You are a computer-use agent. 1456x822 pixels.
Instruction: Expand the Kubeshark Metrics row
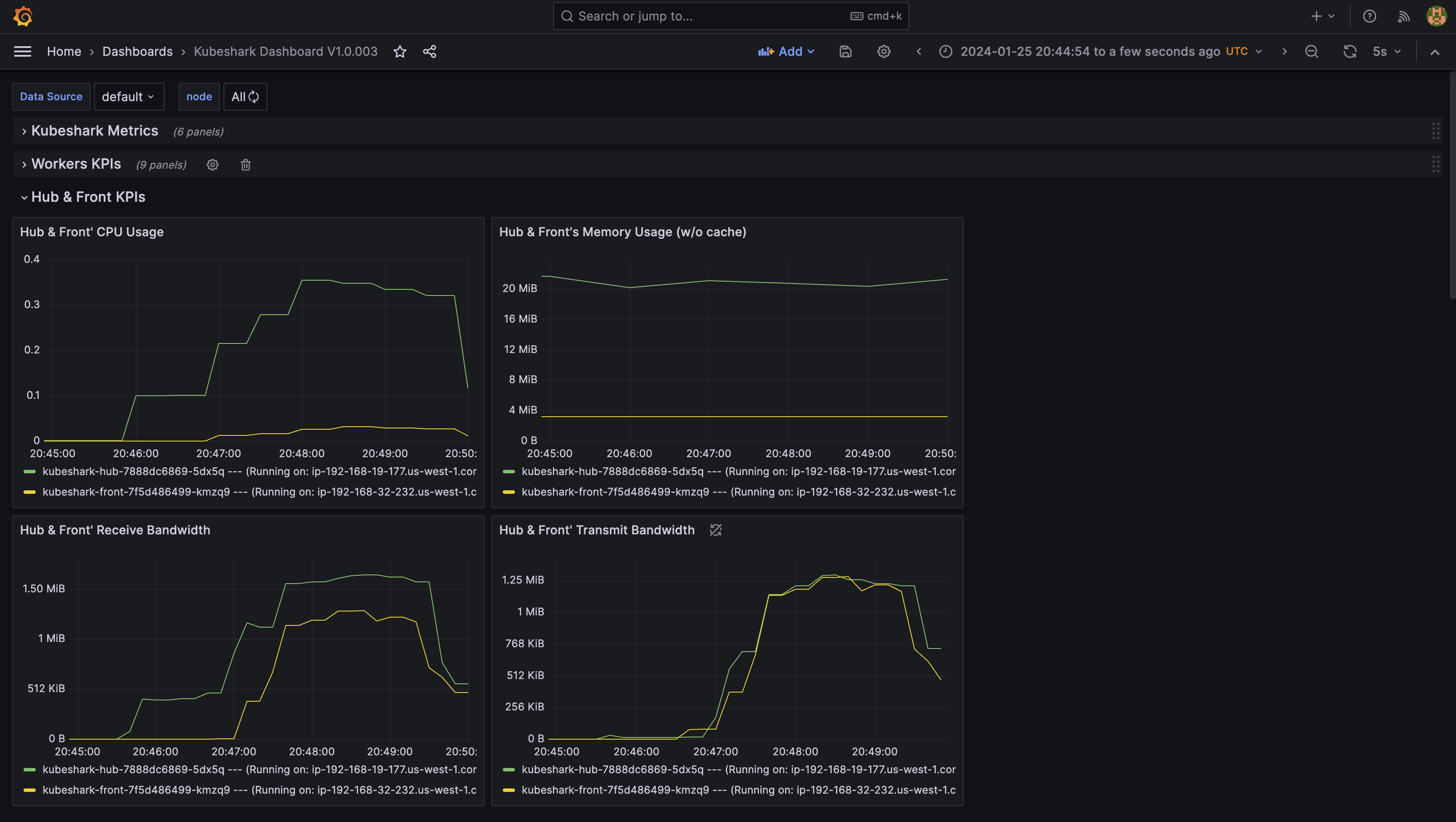[x=95, y=131]
